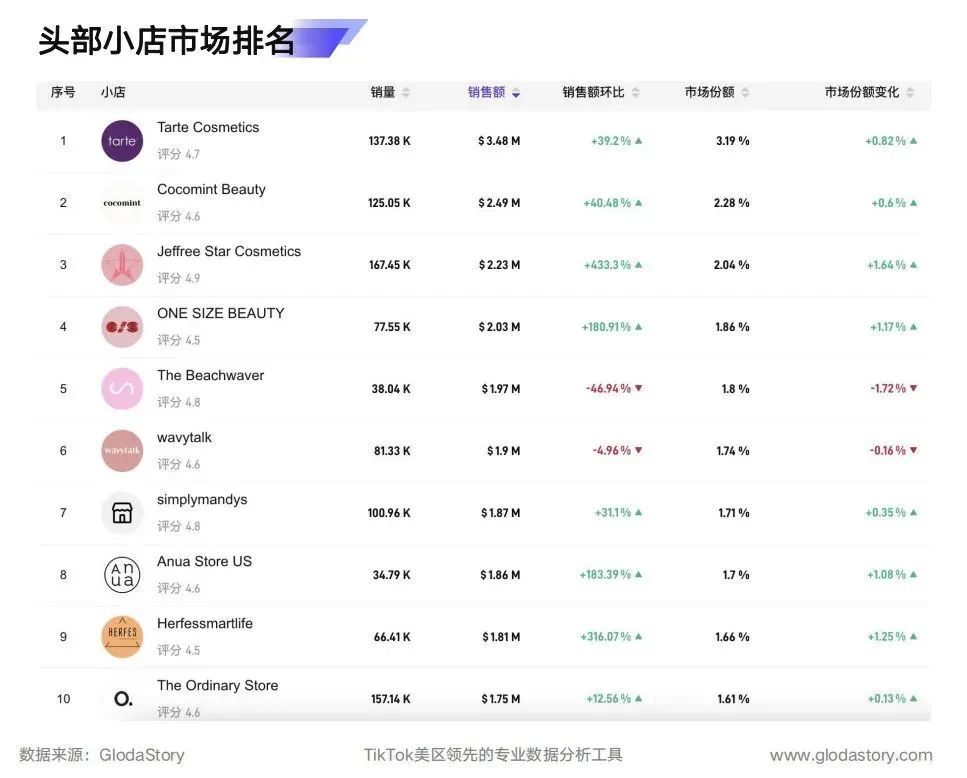Click the Cocomint Beauty shop logo
Image resolution: width=967 pixels, height=778 pixels.
[122, 203]
